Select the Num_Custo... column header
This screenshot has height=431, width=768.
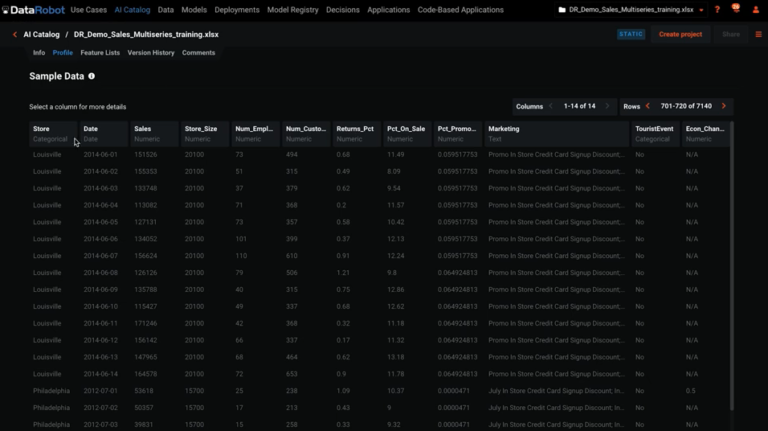[x=307, y=134]
